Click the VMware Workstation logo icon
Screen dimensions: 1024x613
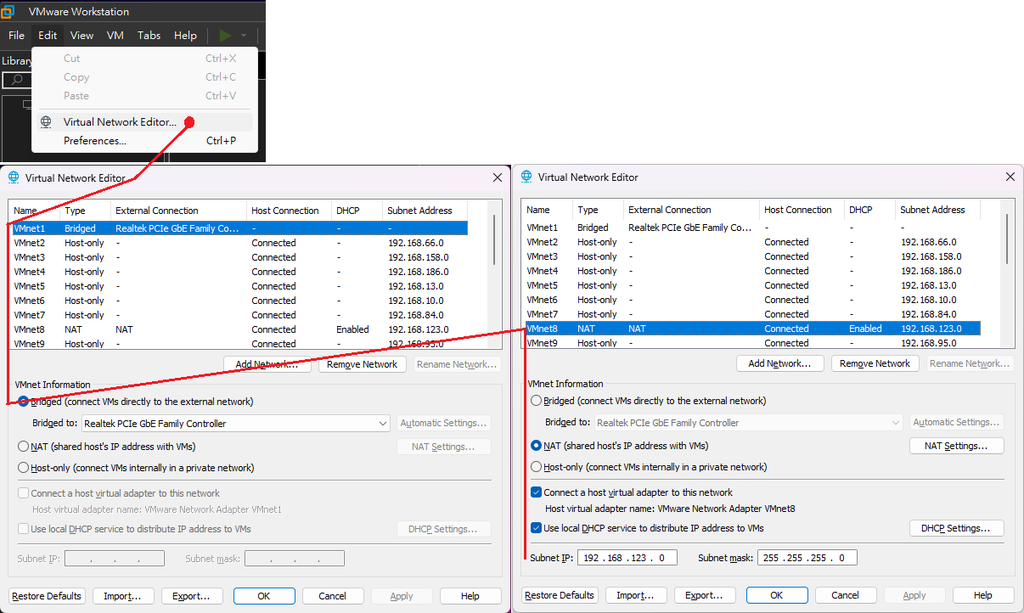[x=7, y=11]
